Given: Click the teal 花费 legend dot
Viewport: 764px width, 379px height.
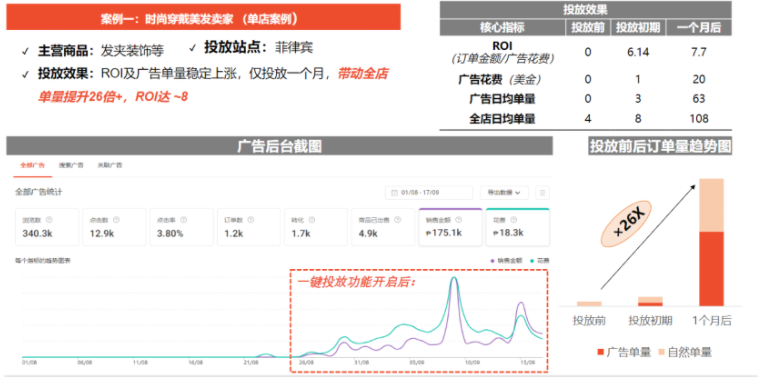Looking at the screenshot, I should pos(533,261).
